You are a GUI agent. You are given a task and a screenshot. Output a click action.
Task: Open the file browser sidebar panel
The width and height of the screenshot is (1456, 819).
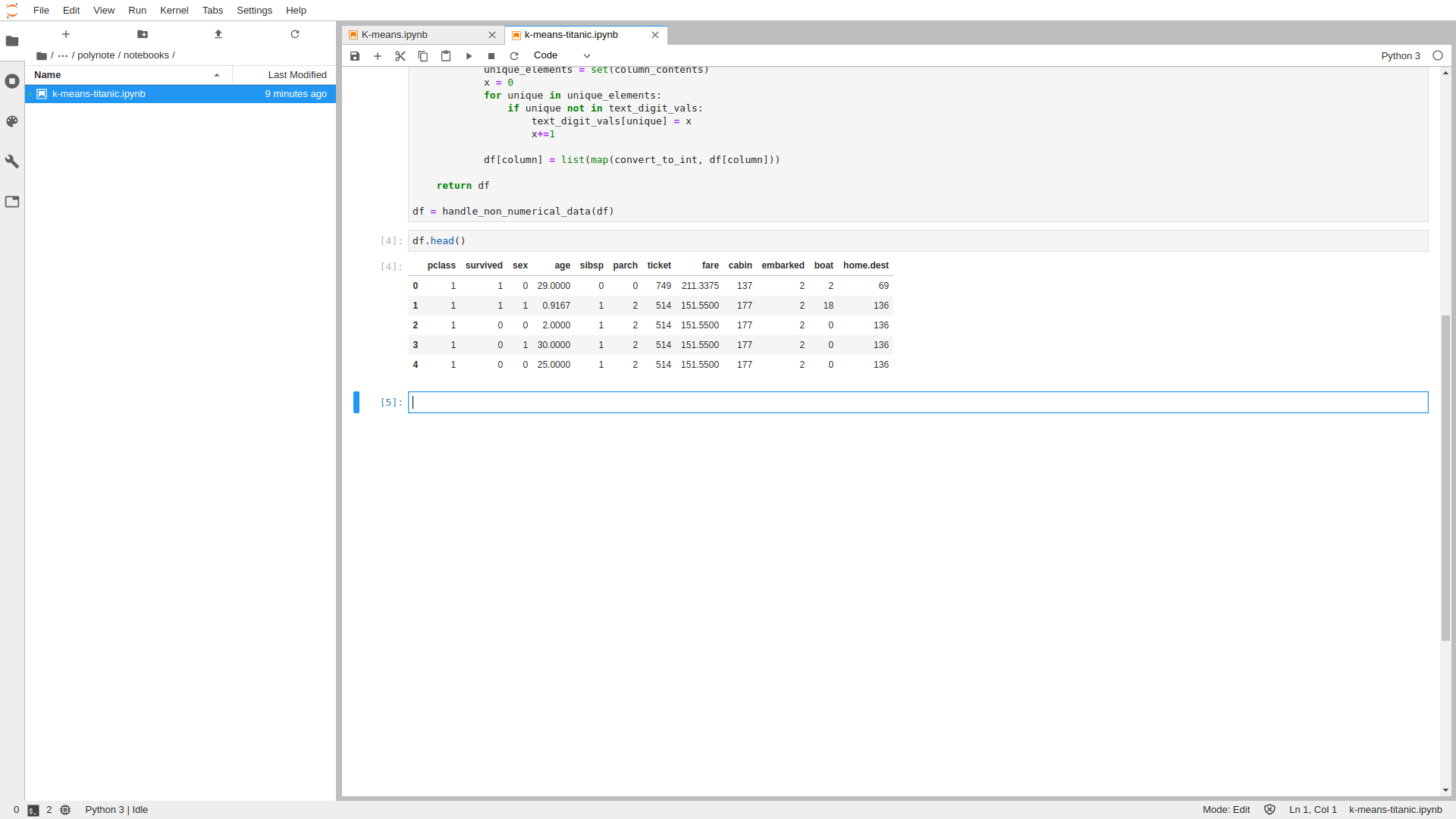(x=12, y=42)
